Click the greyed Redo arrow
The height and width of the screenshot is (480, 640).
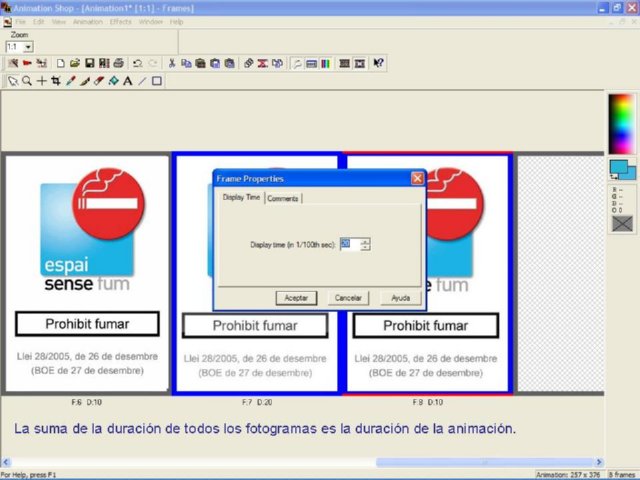tap(153, 63)
